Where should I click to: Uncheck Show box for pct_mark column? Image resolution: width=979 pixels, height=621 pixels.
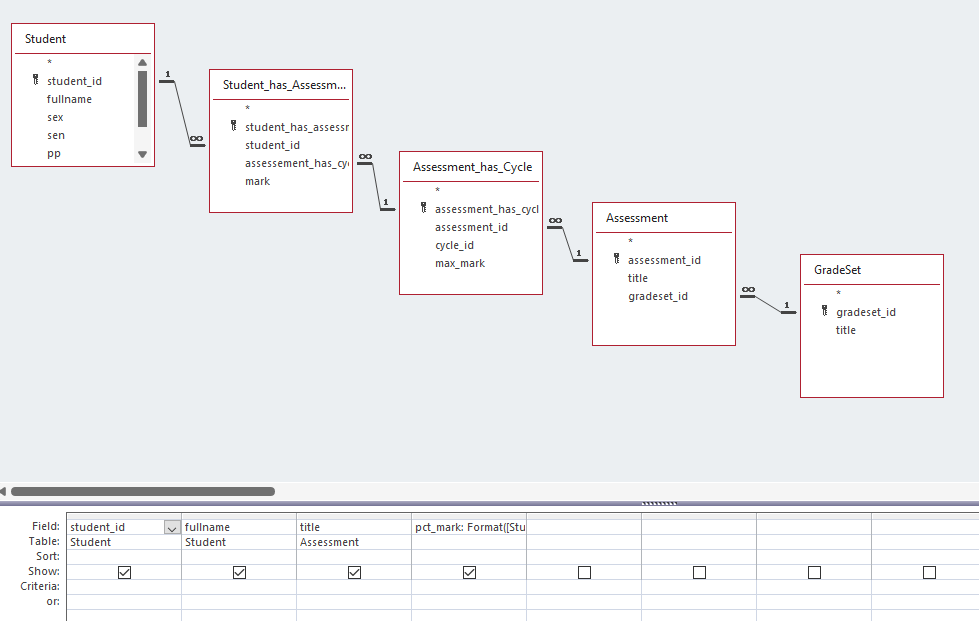pos(470,572)
